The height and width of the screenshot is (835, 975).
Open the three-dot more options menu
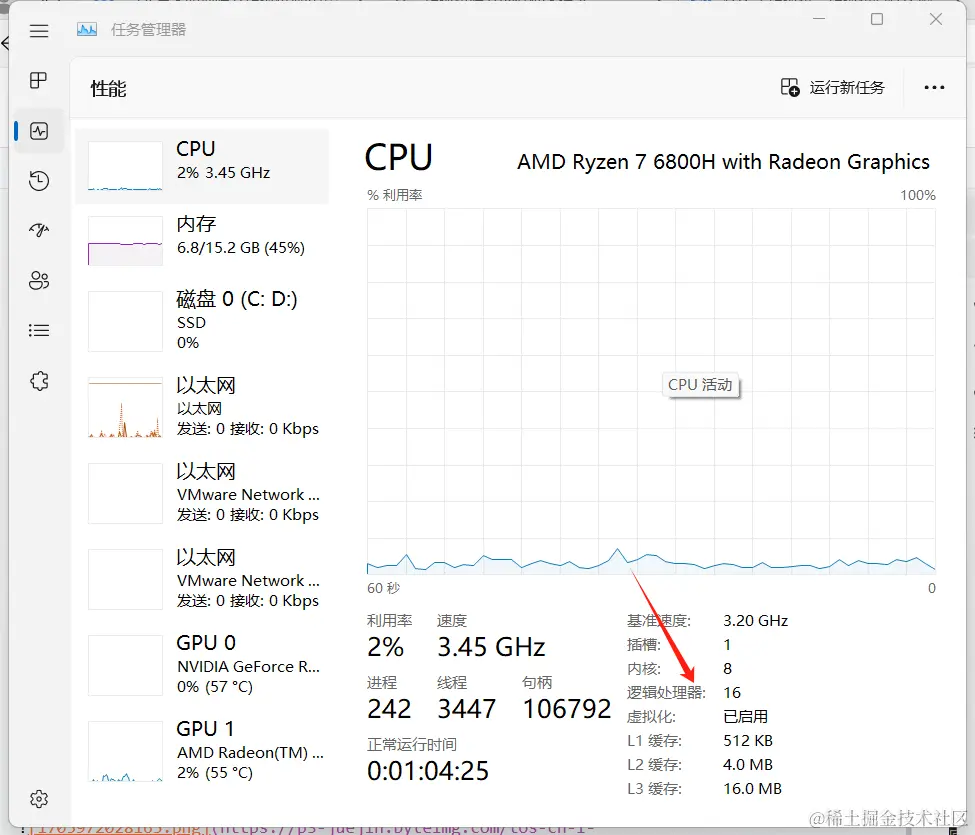(x=934, y=88)
